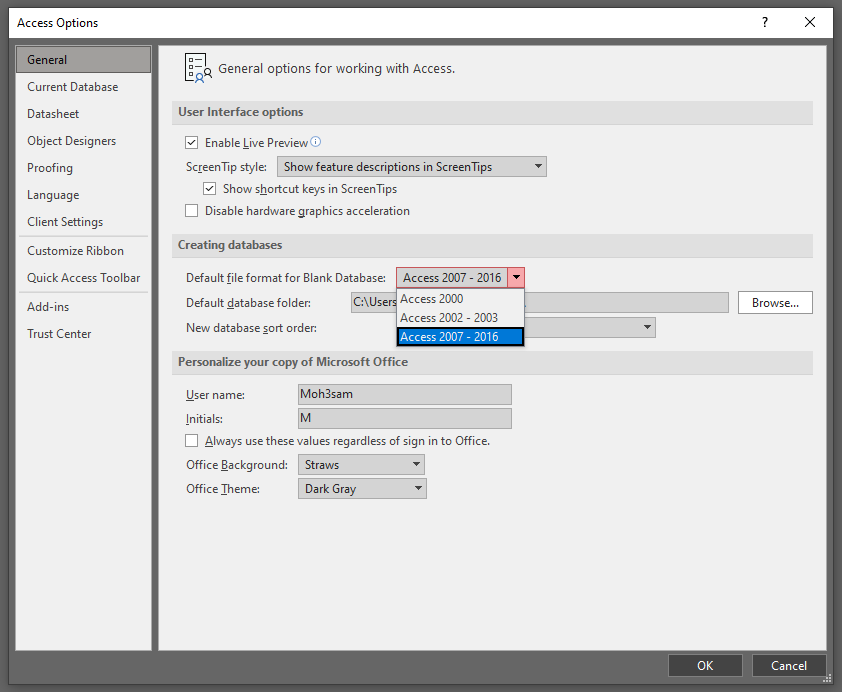Screen dimensions: 842x692
Task: Choose Access 2007 - 2016 in list
Action: click(460, 337)
